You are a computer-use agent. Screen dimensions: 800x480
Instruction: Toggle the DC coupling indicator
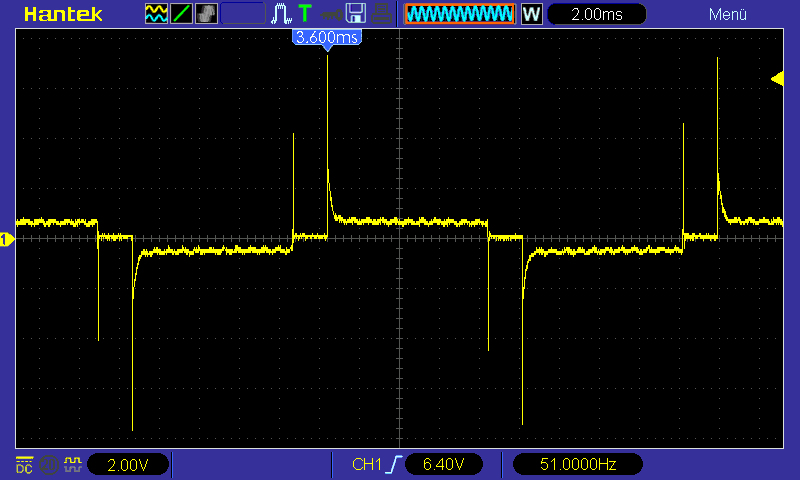[24, 464]
